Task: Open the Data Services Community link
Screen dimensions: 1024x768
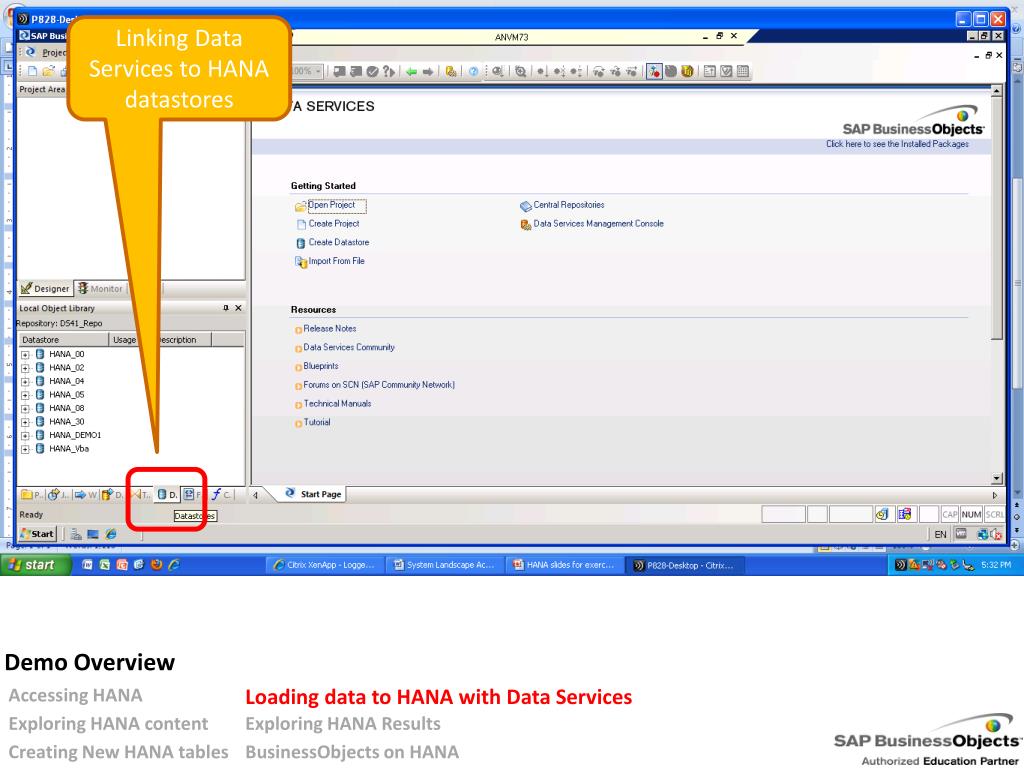Action: (349, 347)
